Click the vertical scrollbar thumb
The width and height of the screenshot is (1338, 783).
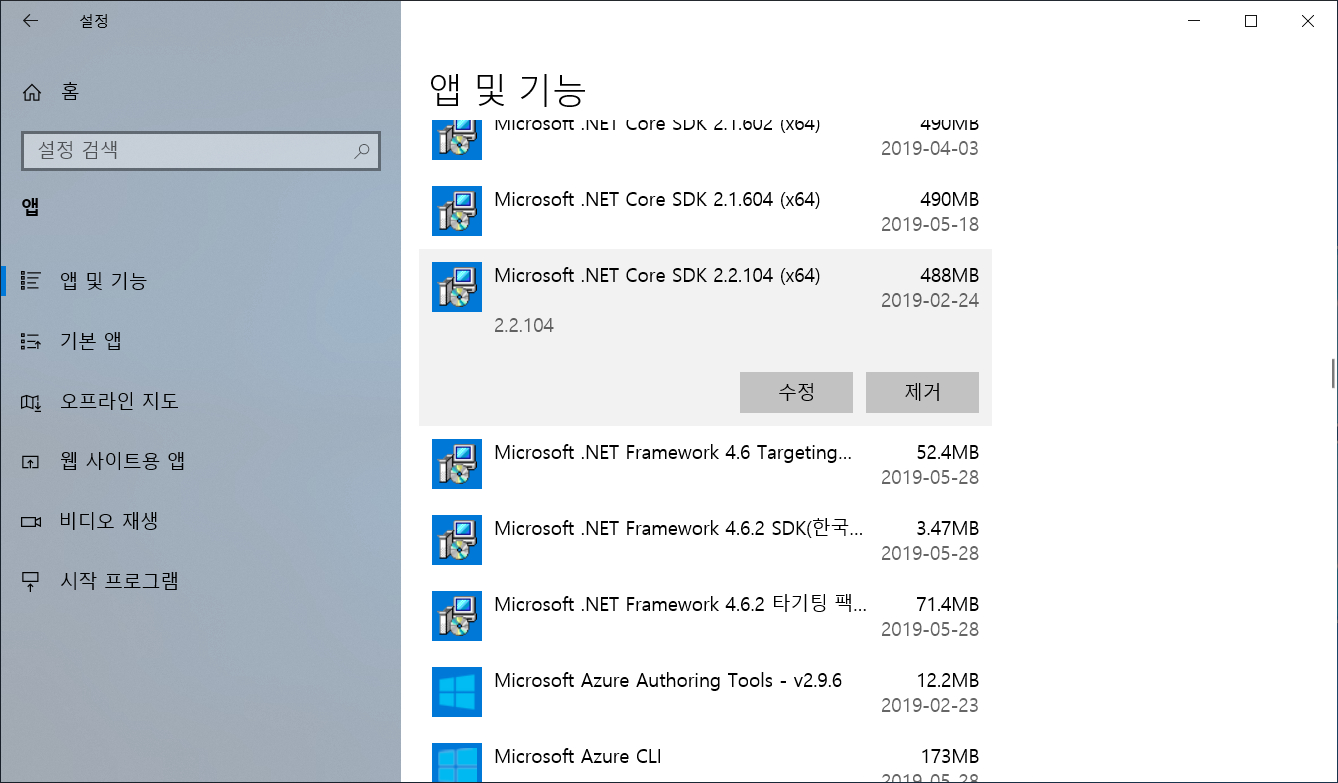[1333, 372]
